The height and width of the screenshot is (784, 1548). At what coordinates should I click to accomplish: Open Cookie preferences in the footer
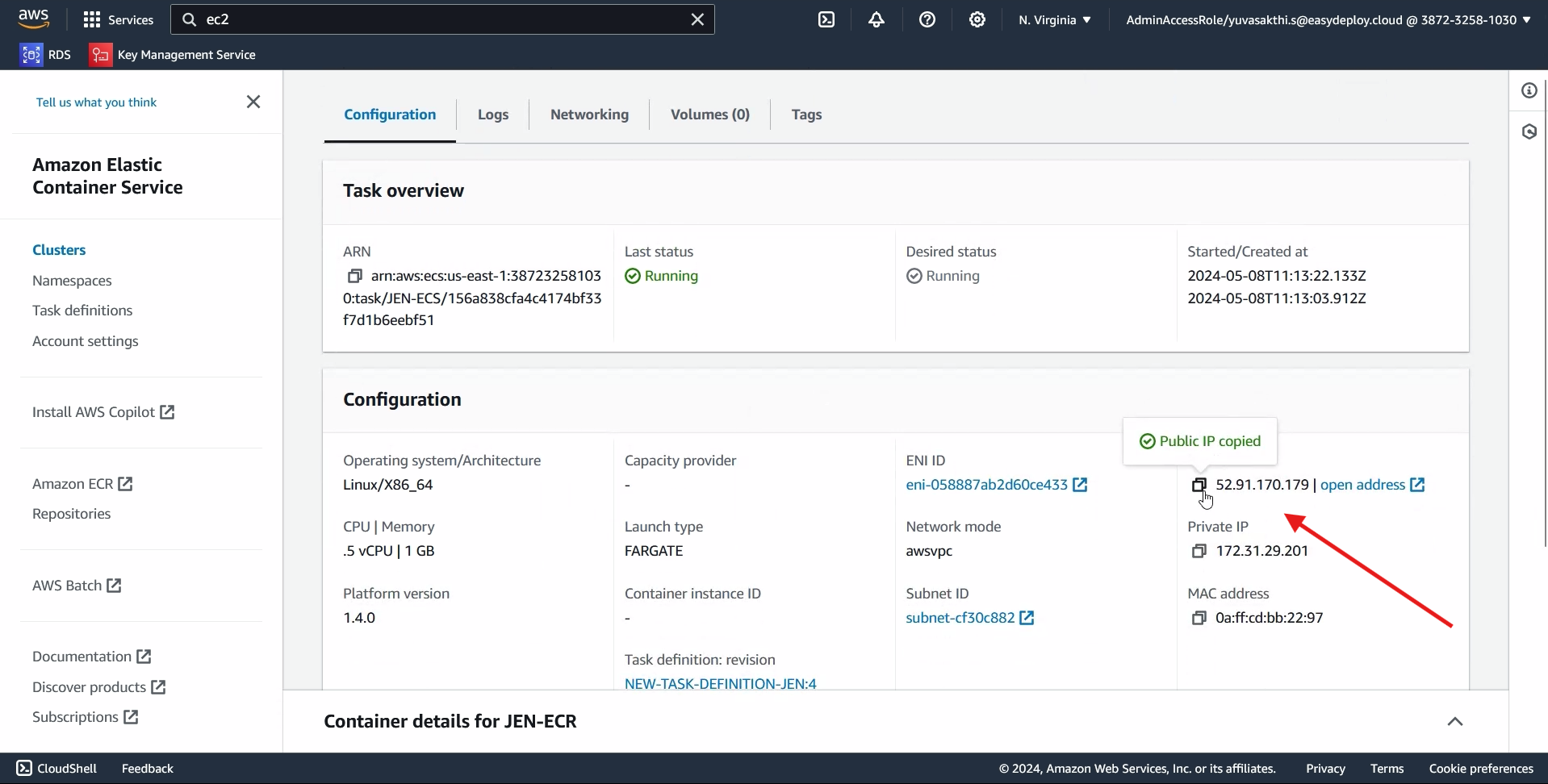(x=1481, y=769)
